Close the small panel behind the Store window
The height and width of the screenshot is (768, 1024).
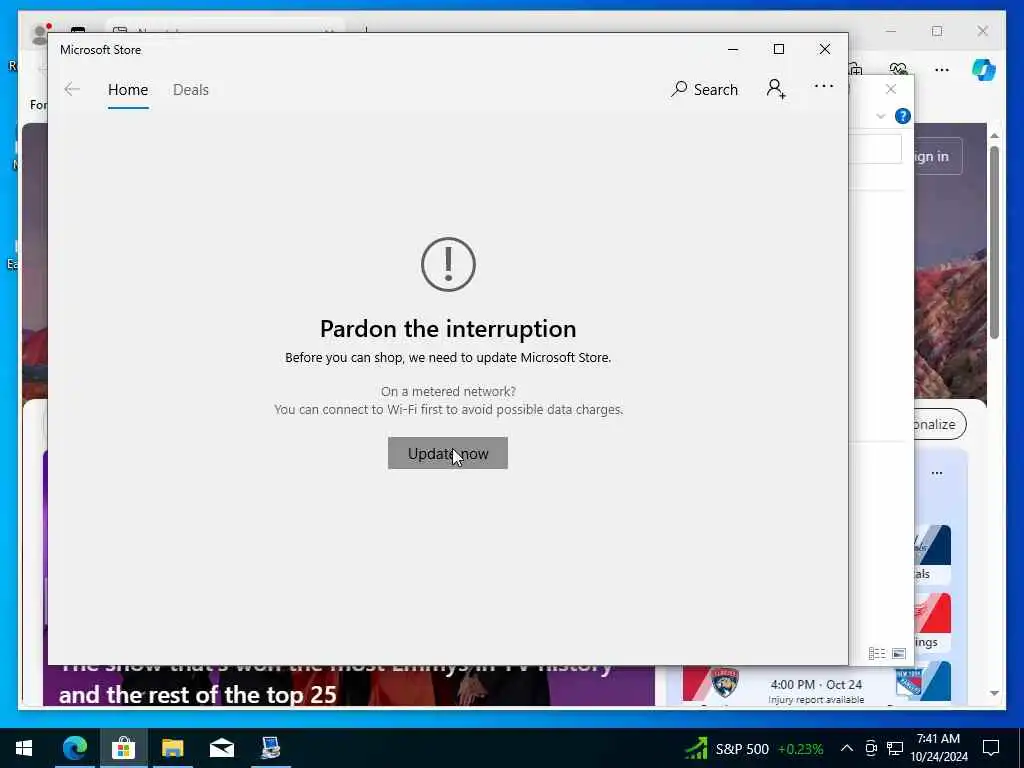pos(891,89)
